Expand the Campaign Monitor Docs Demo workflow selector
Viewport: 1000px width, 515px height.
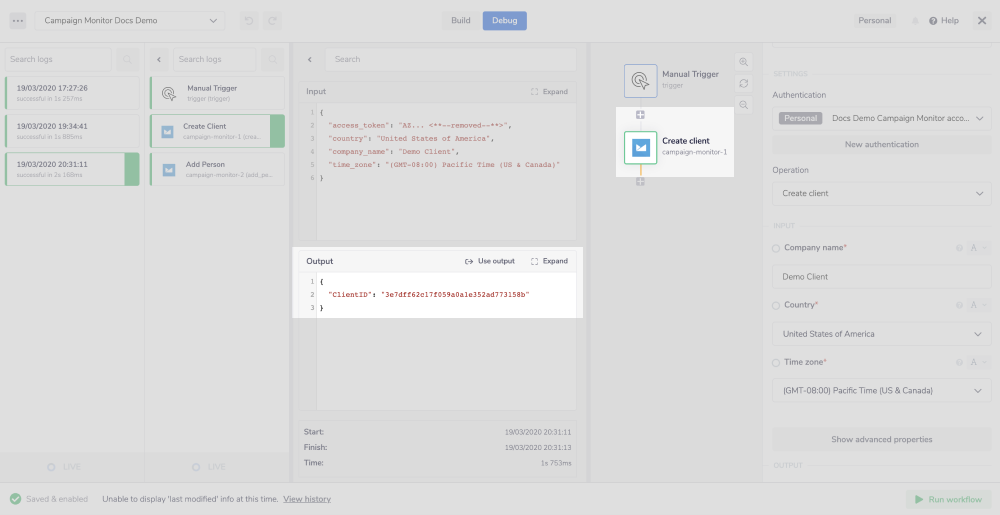click(x=130, y=20)
